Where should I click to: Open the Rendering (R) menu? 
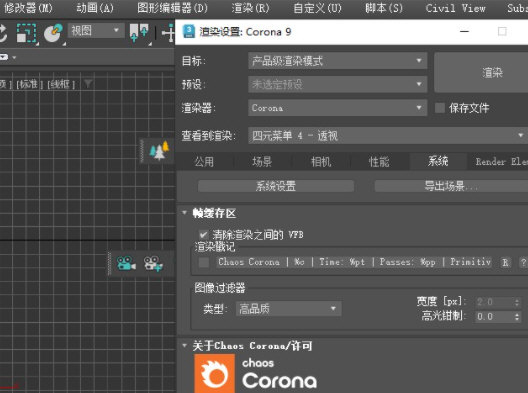point(251,8)
